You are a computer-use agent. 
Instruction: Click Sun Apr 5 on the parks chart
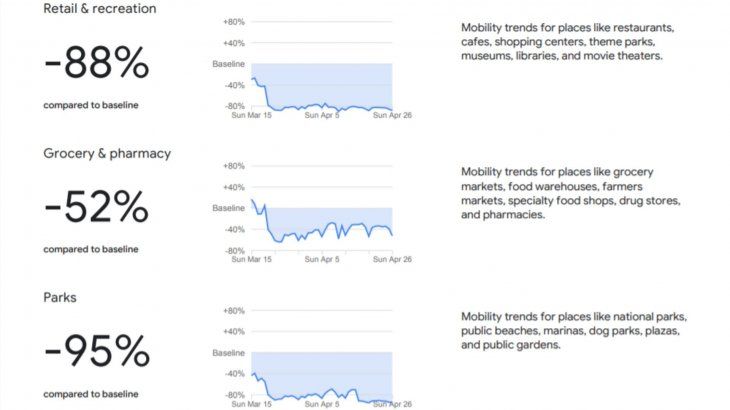pyautogui.click(x=321, y=403)
